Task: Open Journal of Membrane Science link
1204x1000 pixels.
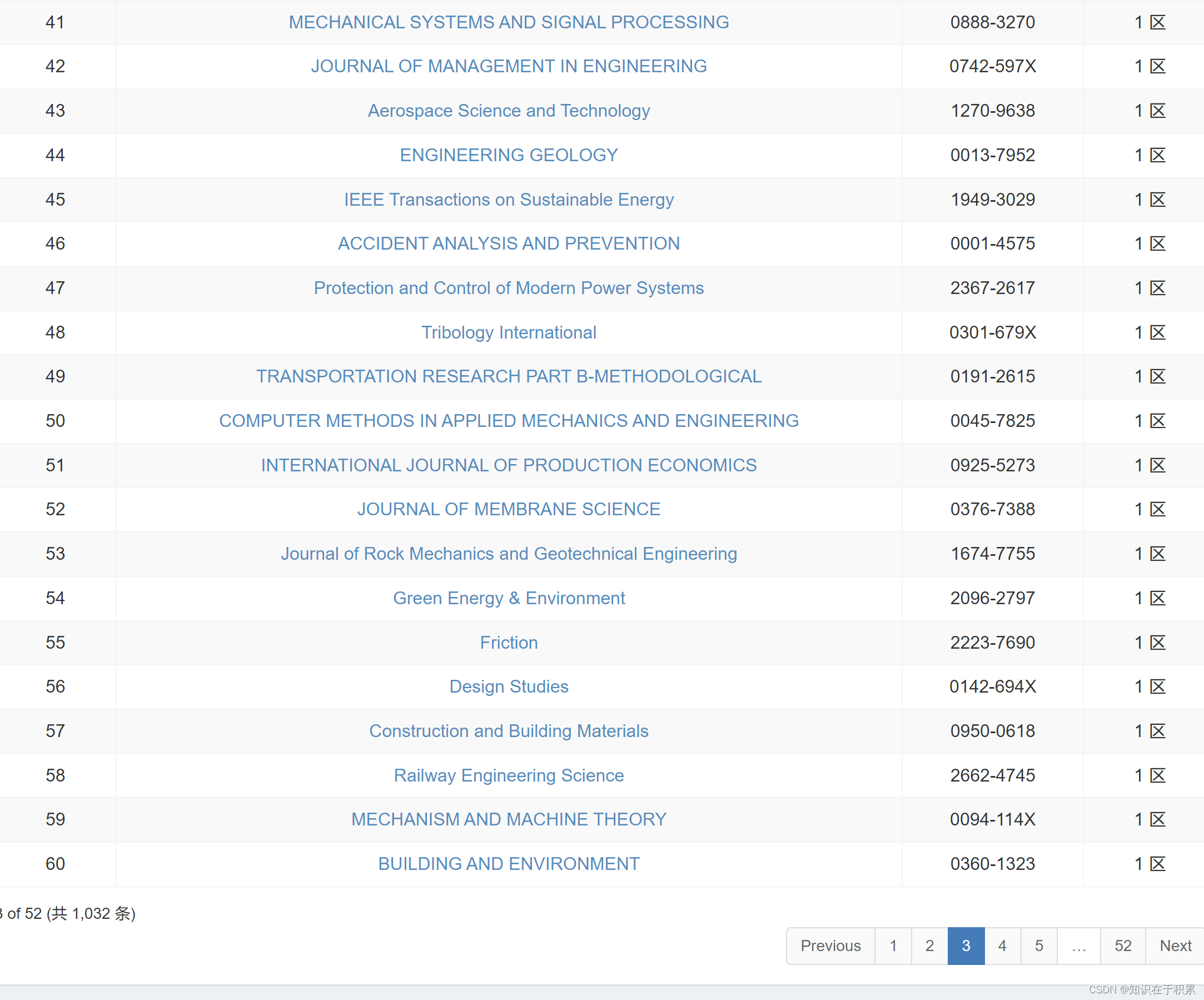Action: tap(509, 509)
